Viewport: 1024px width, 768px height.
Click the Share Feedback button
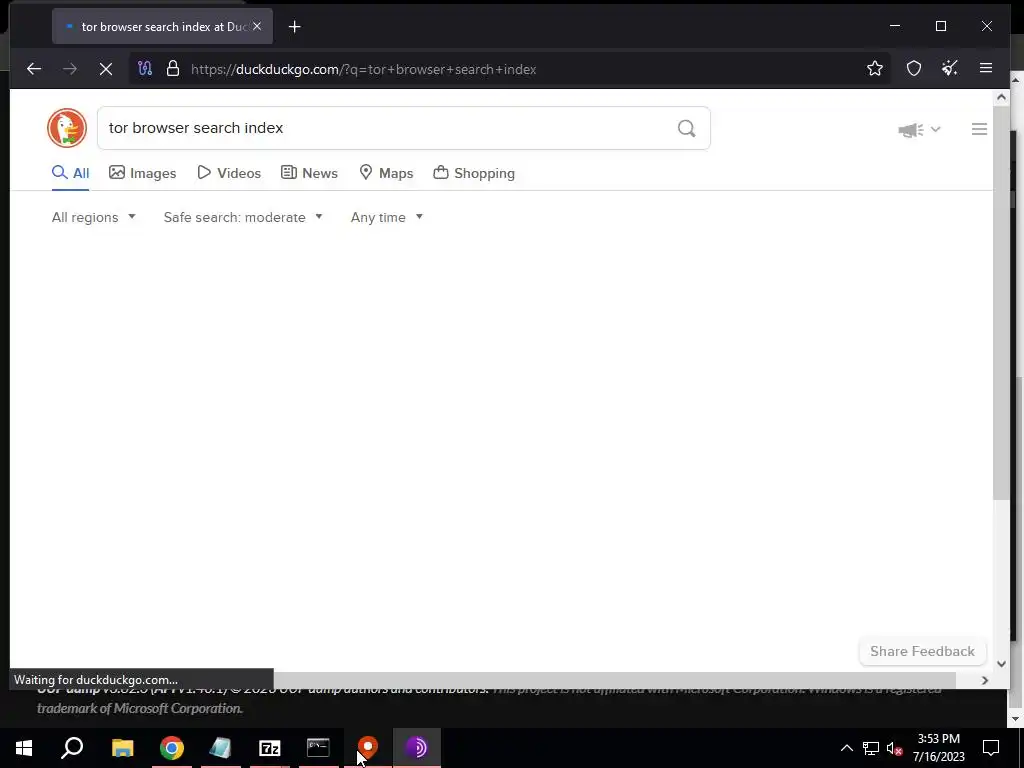pyautogui.click(x=922, y=651)
